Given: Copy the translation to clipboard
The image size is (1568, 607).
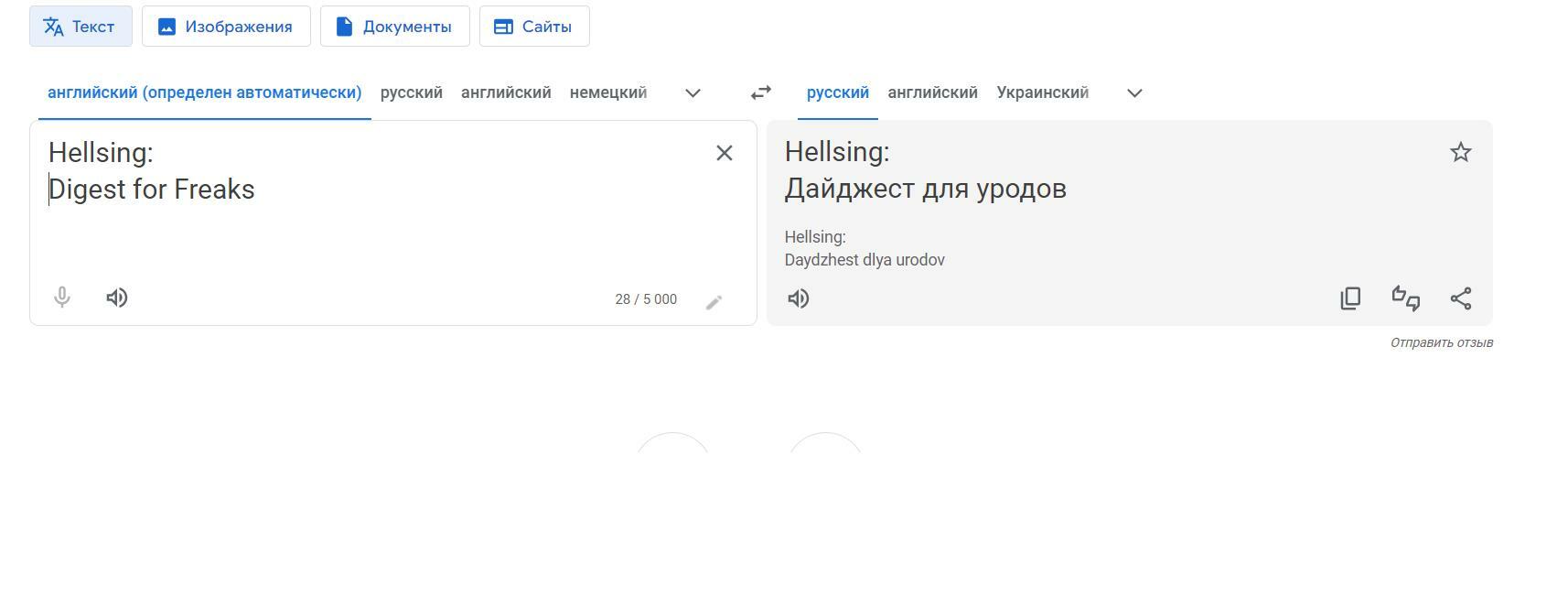Looking at the screenshot, I should pos(1350,298).
